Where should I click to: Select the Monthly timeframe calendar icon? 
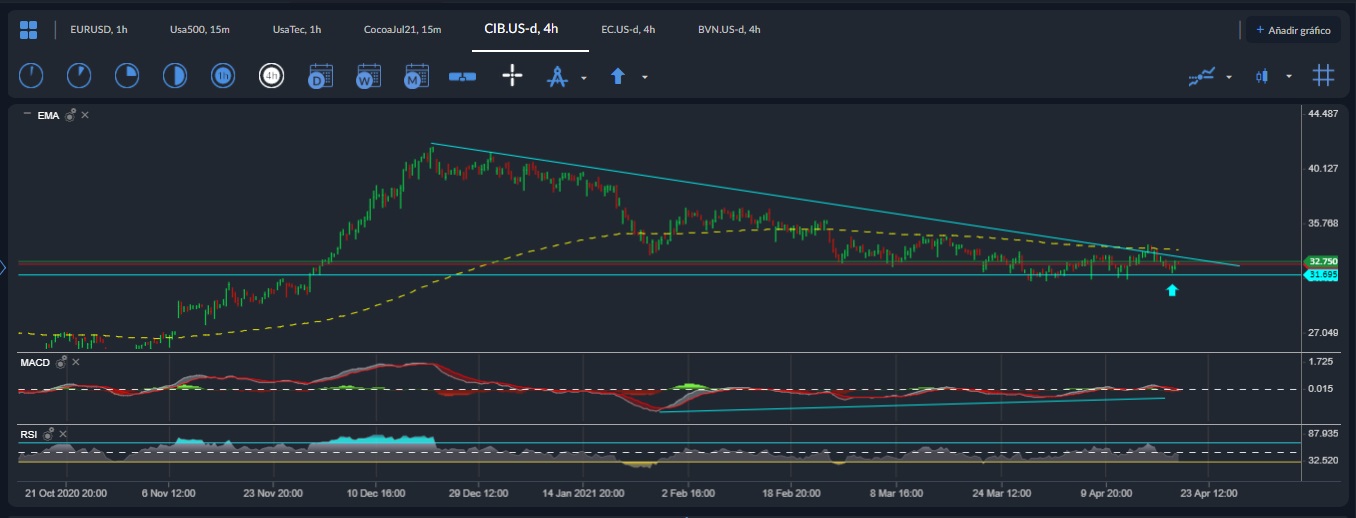tap(416, 76)
